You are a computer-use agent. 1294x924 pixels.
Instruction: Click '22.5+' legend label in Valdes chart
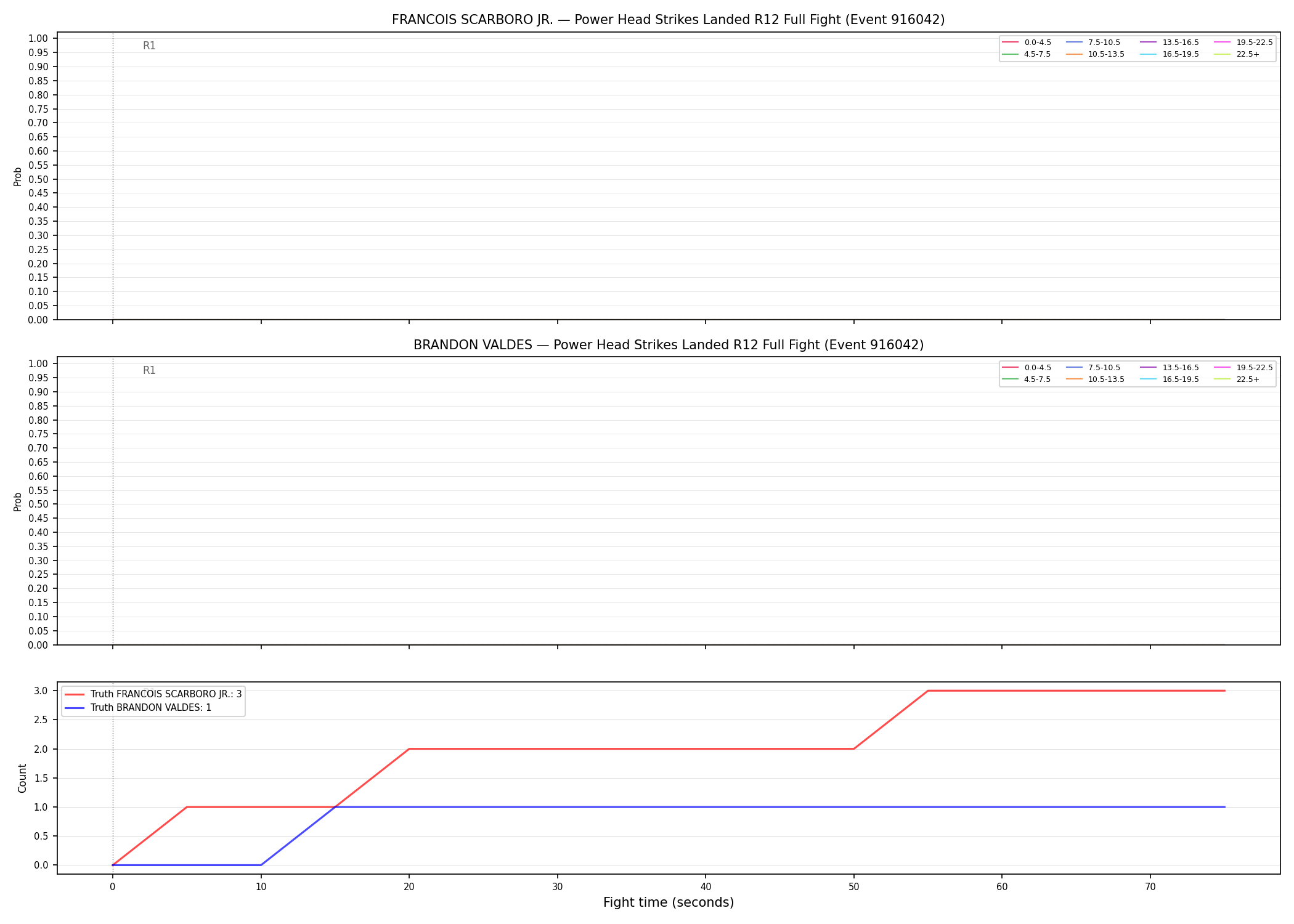tap(1248, 379)
